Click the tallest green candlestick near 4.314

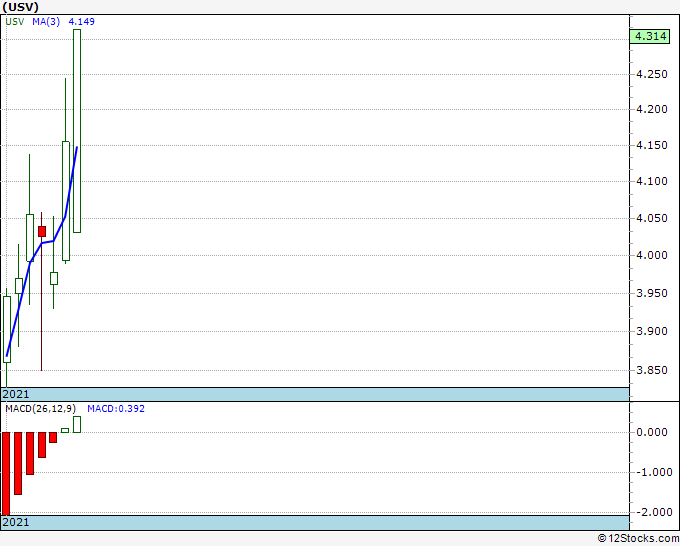click(77, 131)
